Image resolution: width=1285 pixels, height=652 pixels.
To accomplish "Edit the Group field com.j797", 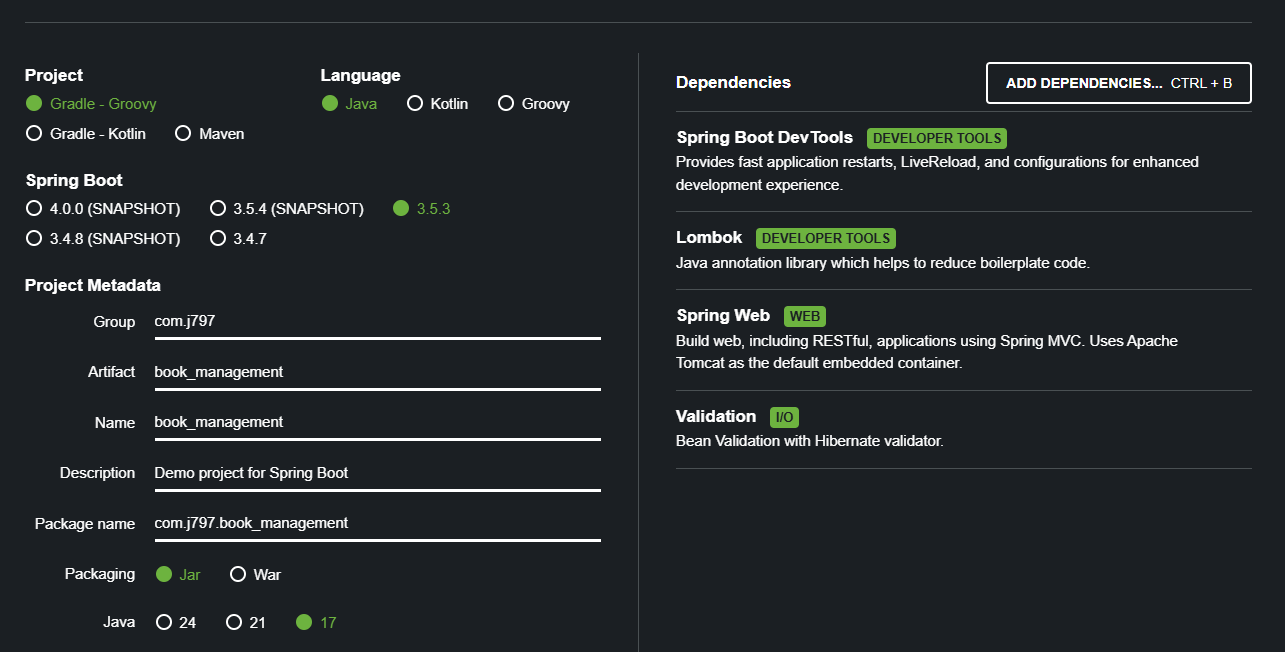I will (x=377, y=322).
